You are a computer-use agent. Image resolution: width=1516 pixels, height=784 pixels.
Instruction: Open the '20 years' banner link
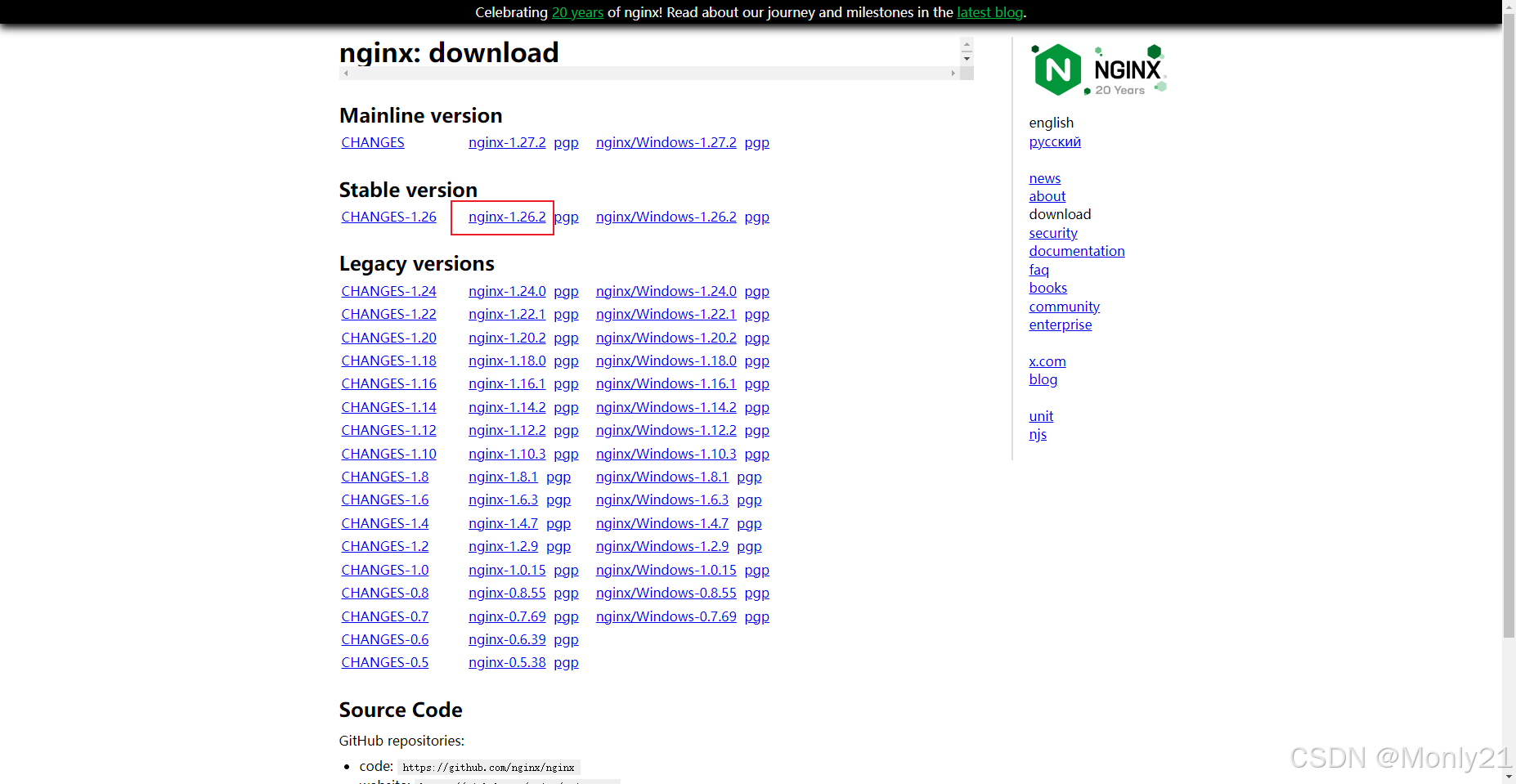[577, 12]
